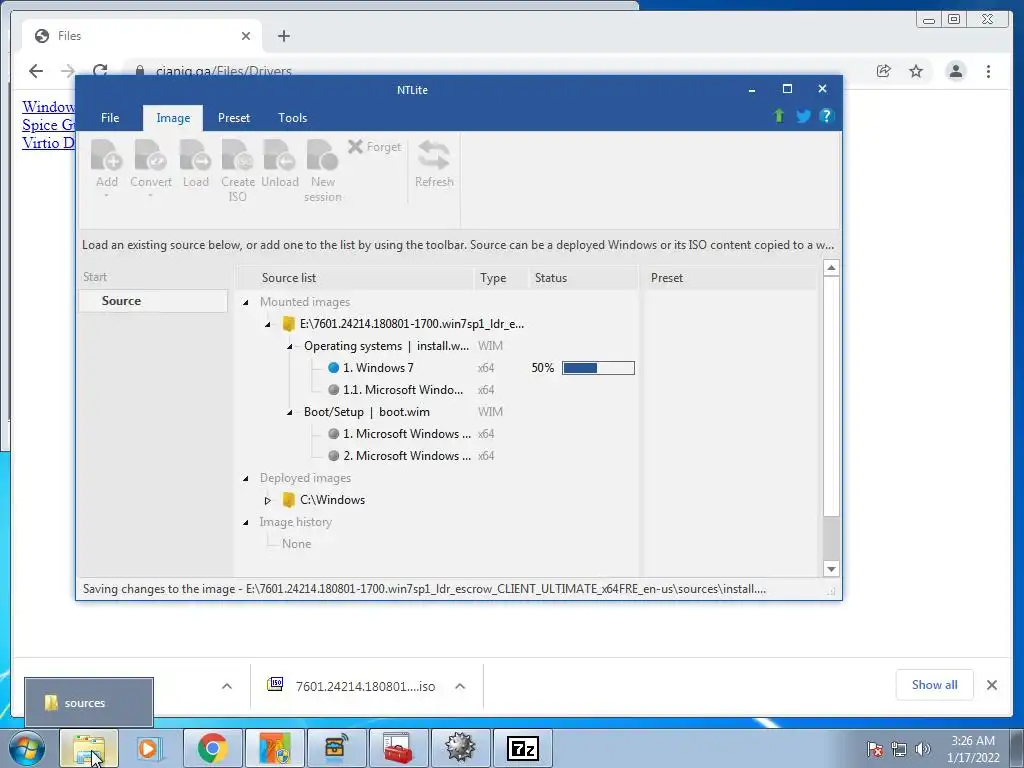Click Chrome's back arrow
The width and height of the screenshot is (1024, 768).
click(36, 71)
